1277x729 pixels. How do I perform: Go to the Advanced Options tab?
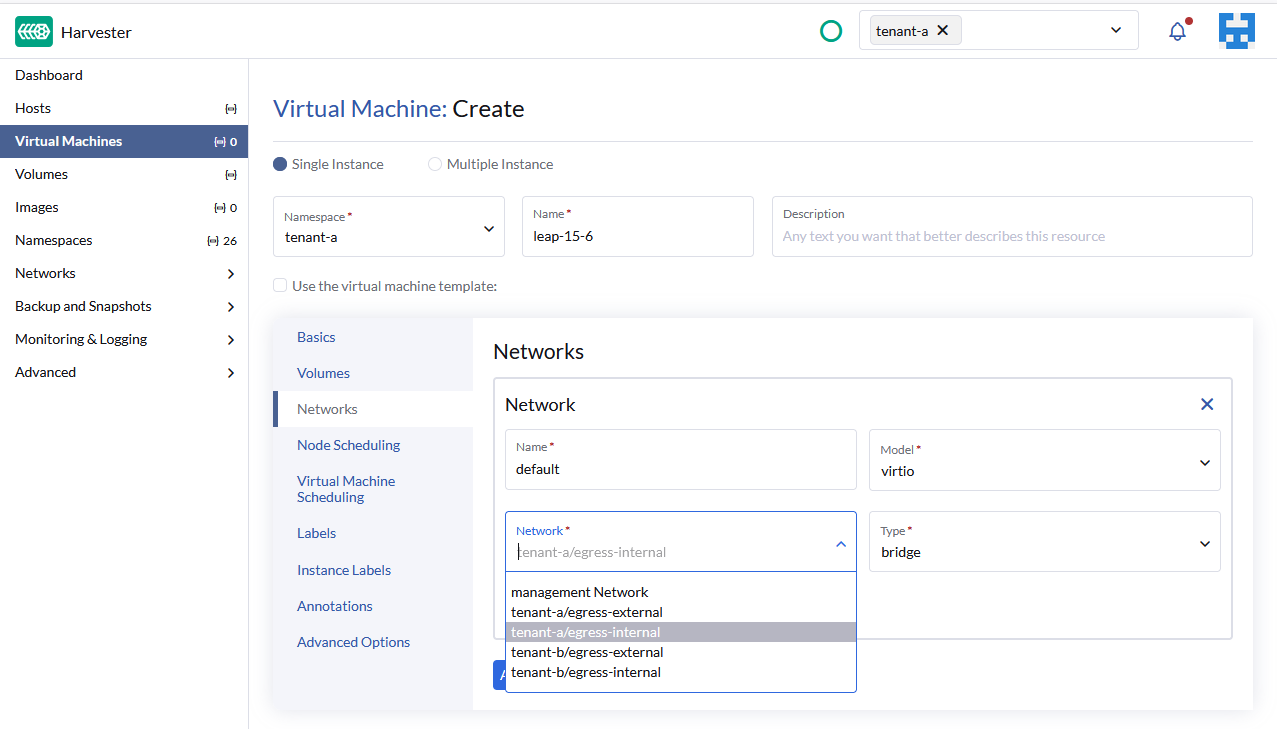coord(353,641)
